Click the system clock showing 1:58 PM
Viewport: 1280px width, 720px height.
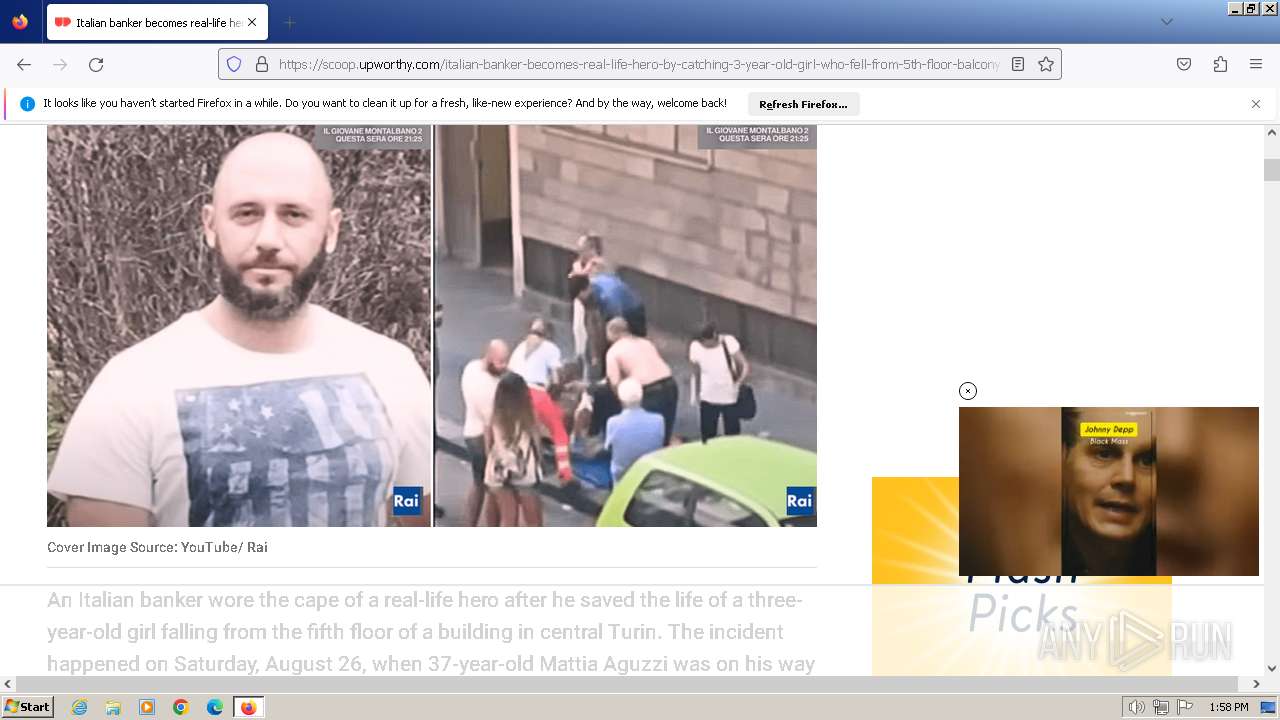[x=1228, y=707]
